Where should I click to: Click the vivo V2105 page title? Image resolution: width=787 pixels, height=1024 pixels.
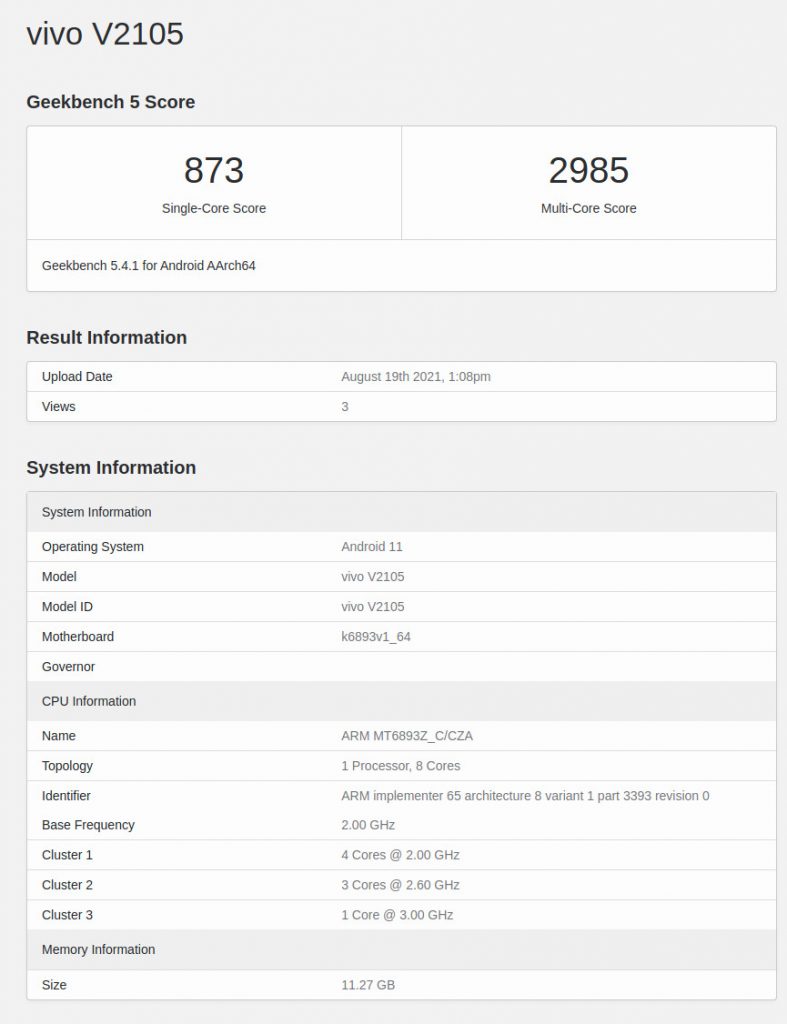(104, 34)
